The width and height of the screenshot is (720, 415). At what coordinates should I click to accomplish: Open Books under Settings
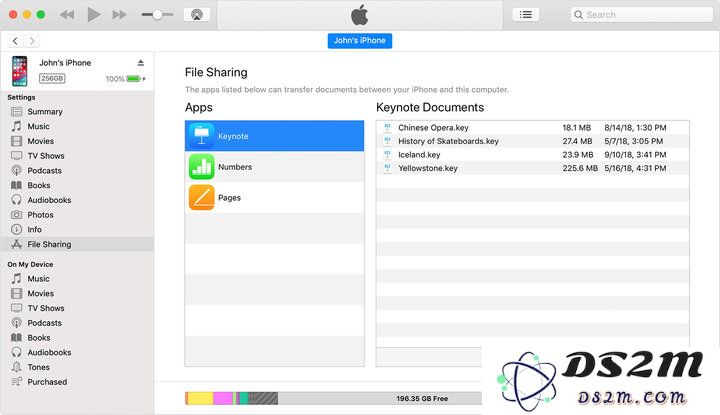click(x=39, y=185)
